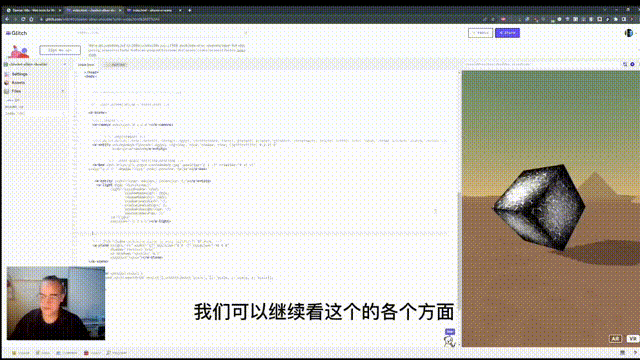Open STATUS in the bottom bar
The image size is (640, 360).
[21, 353]
